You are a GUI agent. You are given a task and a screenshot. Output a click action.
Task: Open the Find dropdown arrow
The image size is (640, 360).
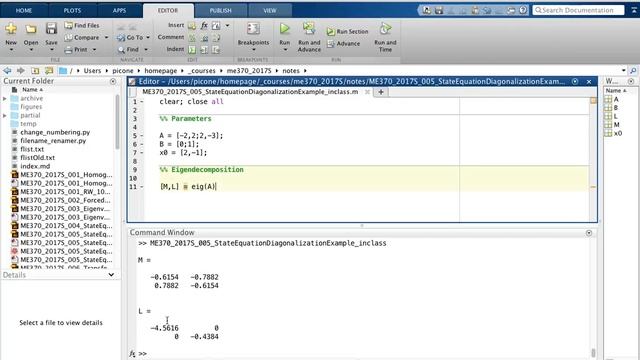click(146, 49)
